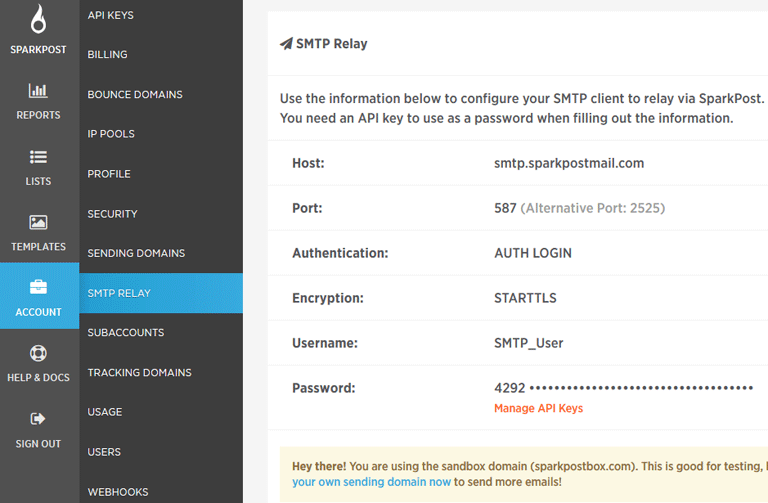View the Usage page

click(x=105, y=412)
